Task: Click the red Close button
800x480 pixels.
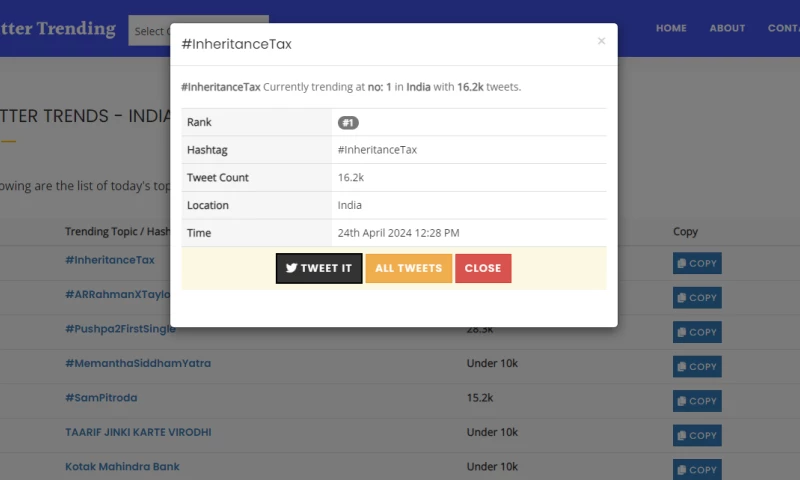Action: point(483,268)
